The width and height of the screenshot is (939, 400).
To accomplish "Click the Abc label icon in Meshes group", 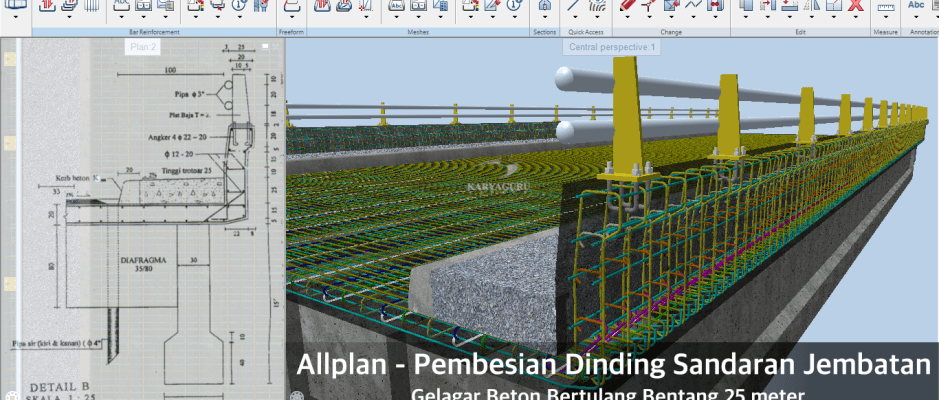I will [396, 5].
